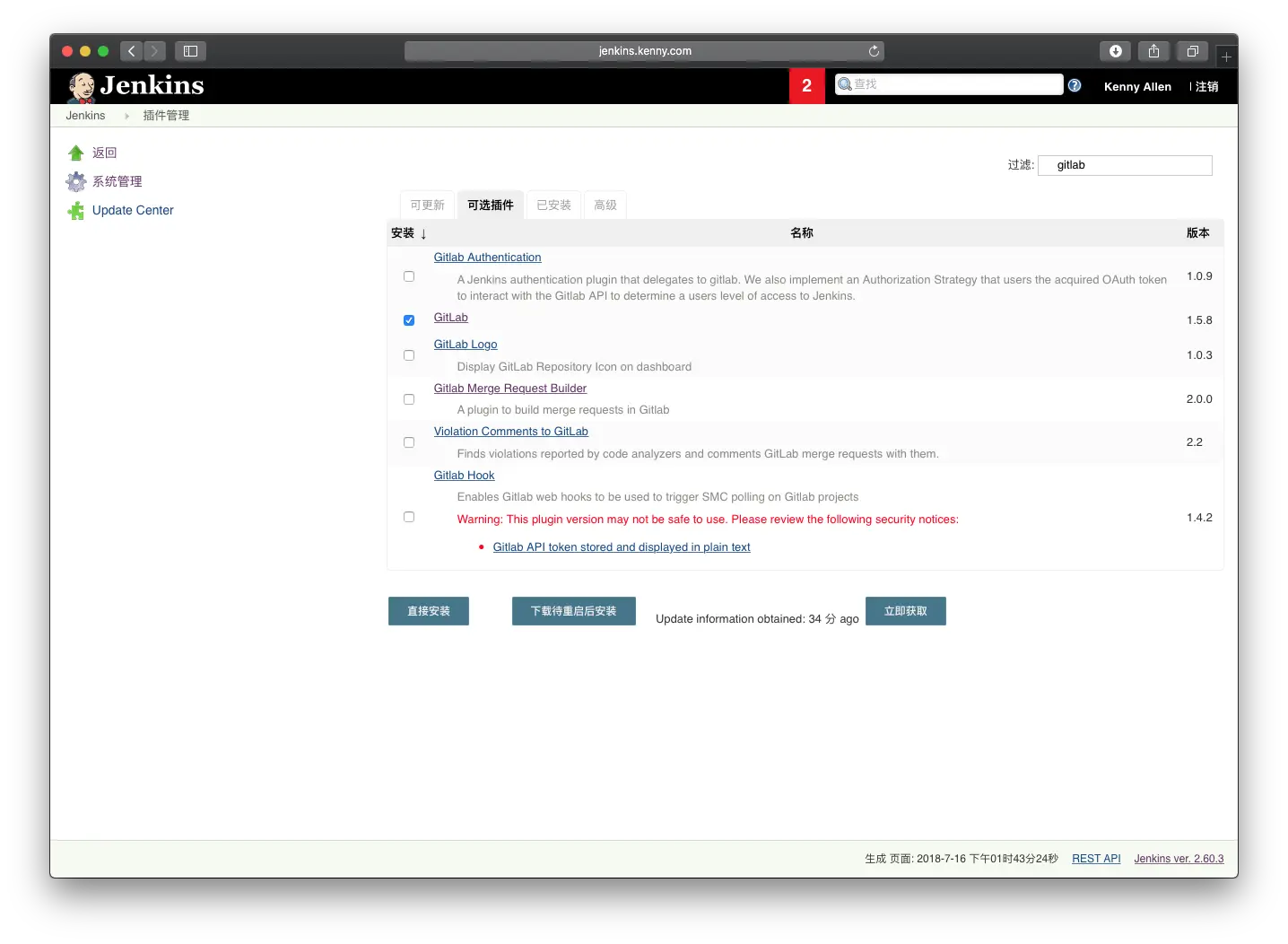The image size is (1288, 944).
Task: Check the Gitlab Authentication plugin checkbox
Action: click(409, 276)
